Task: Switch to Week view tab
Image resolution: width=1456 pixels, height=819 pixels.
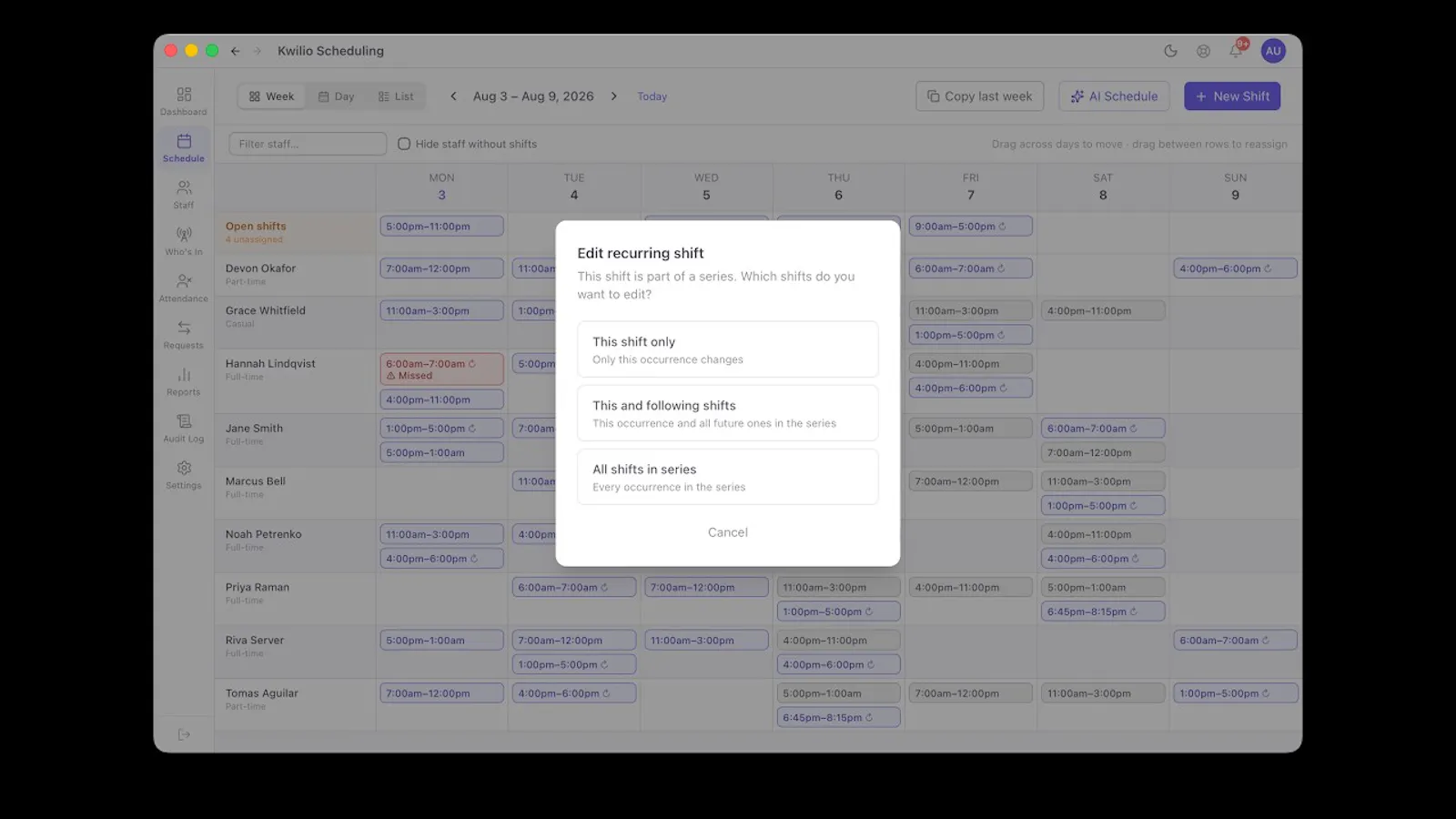Action: [x=272, y=96]
